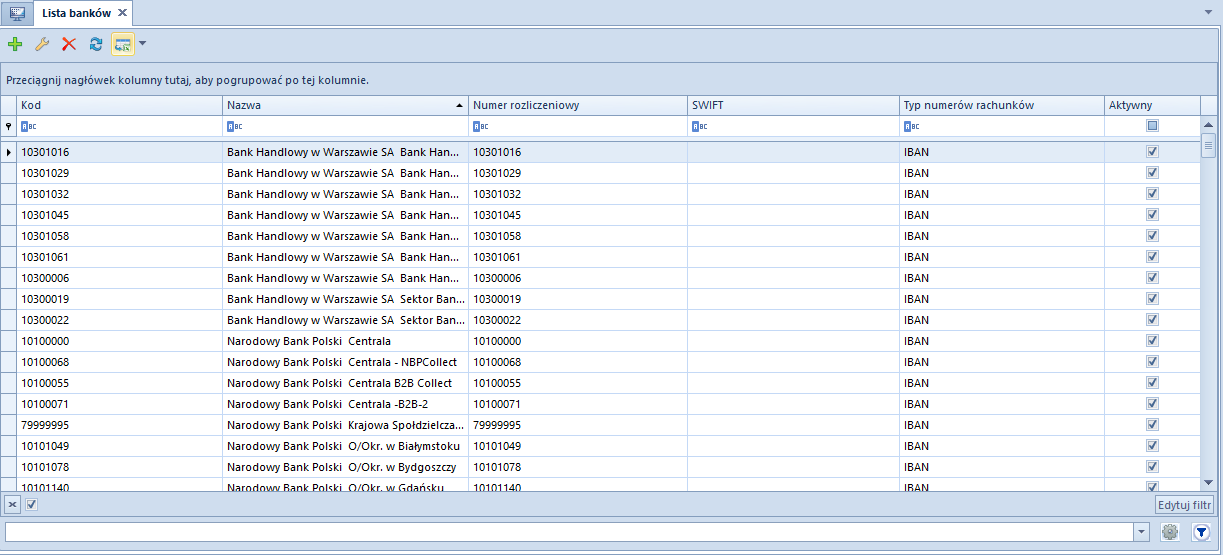Click Nazwa cell of row 10300022

tap(345, 320)
